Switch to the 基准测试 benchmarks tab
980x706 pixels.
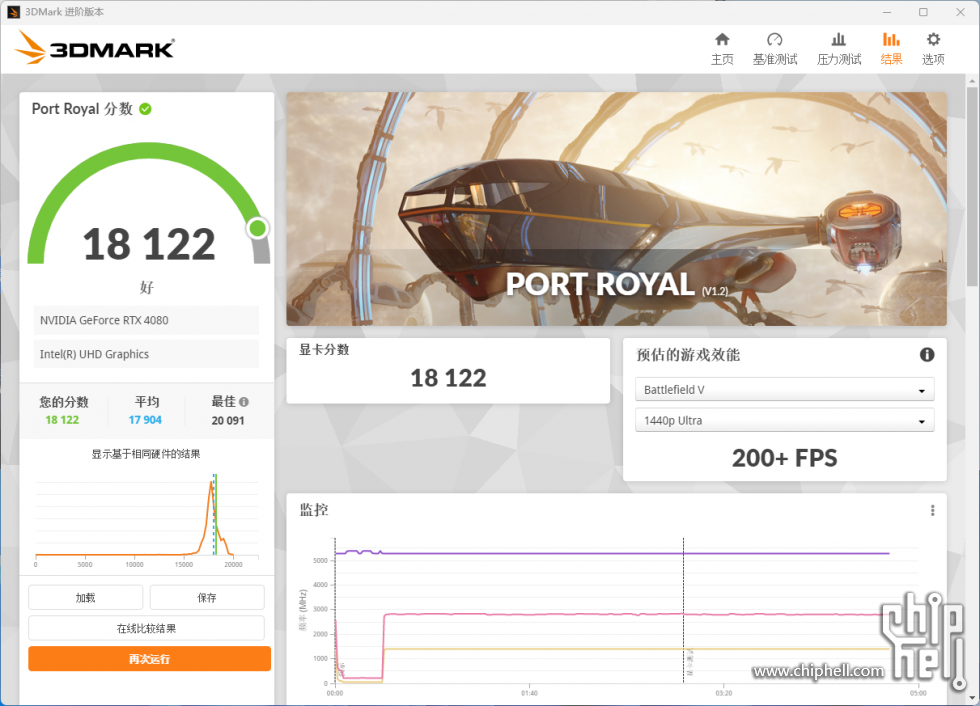pos(774,49)
